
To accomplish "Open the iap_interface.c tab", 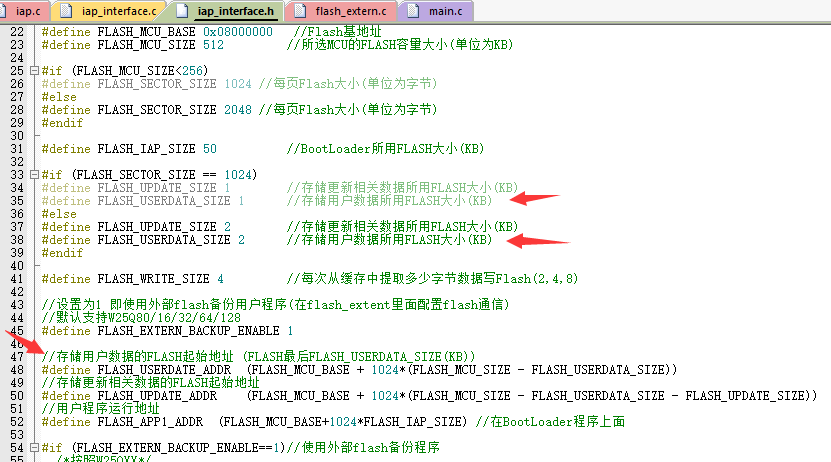I will click(x=110, y=11).
